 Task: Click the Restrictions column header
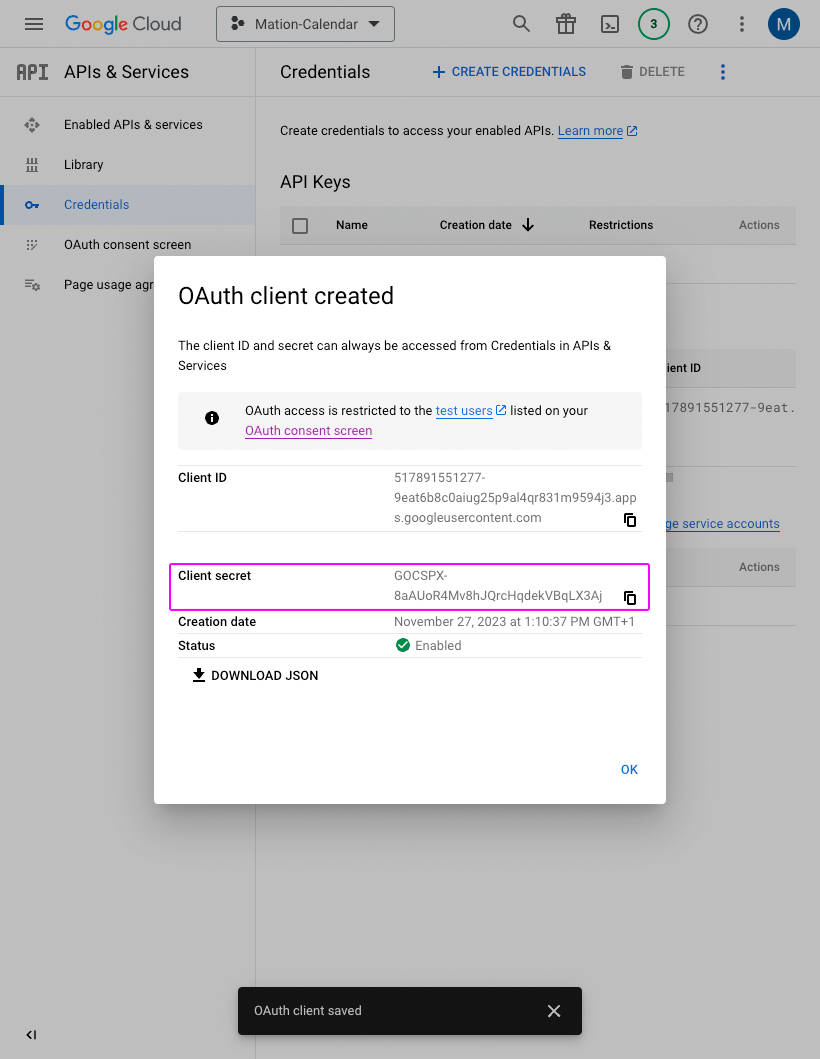(x=621, y=225)
